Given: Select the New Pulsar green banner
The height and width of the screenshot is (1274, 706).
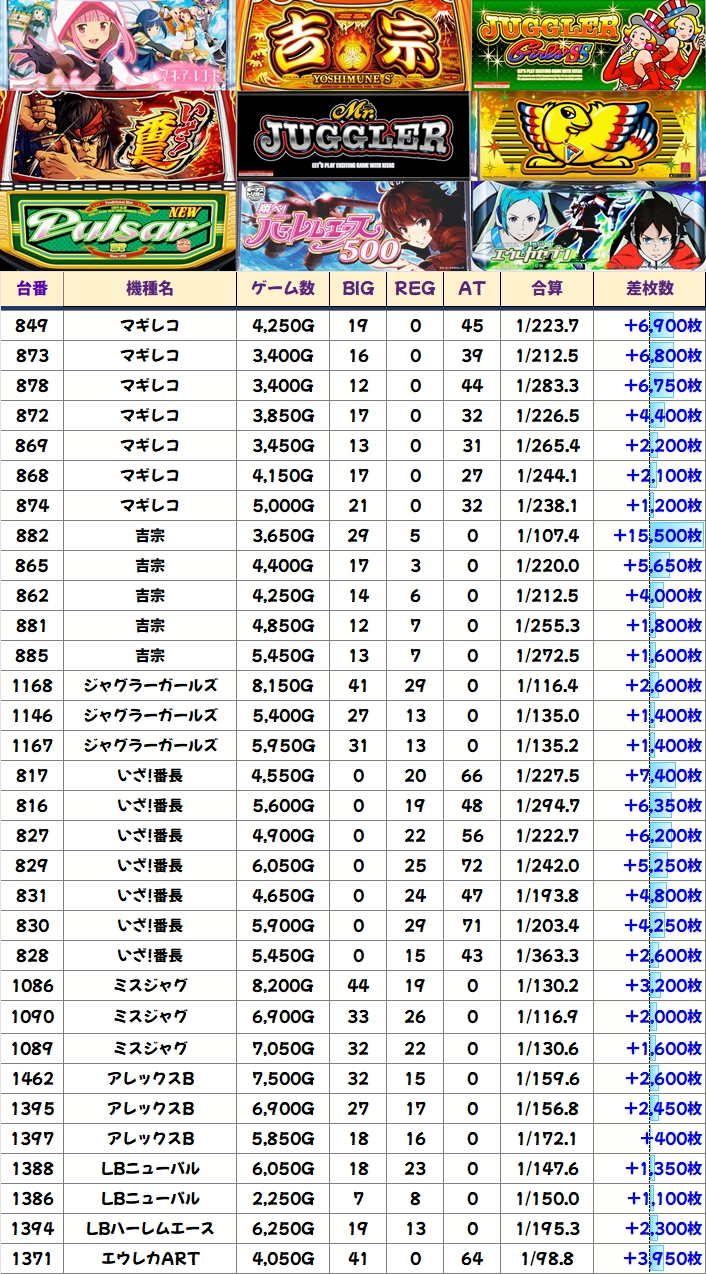Looking at the screenshot, I should point(118,225).
